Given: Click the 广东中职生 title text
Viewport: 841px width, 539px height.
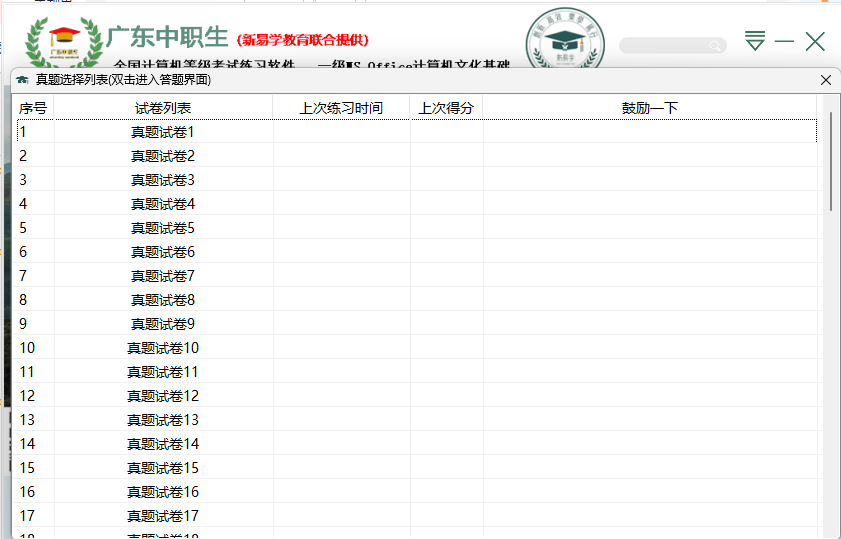Looking at the screenshot, I should click(167, 37).
